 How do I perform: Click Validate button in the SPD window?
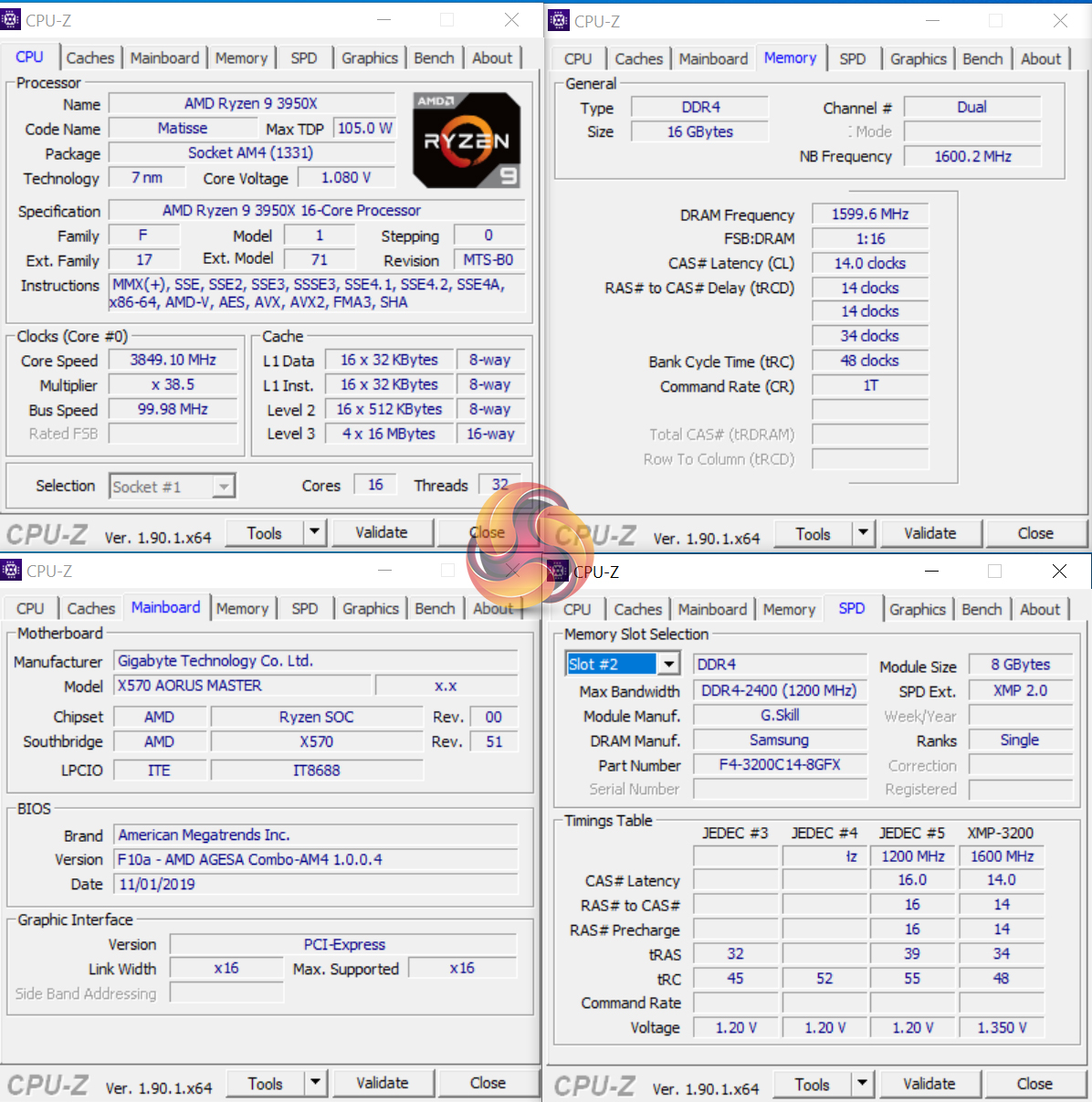click(x=929, y=1084)
